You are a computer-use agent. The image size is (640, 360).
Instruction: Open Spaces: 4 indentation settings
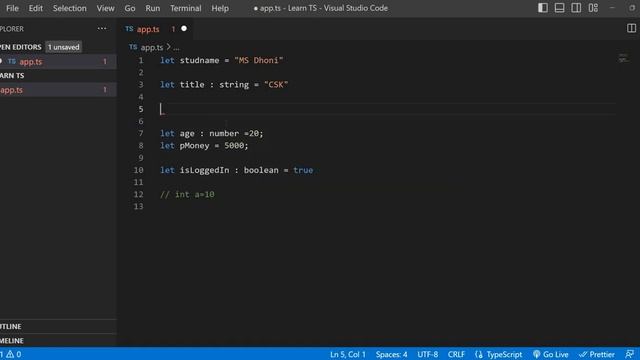coord(391,354)
